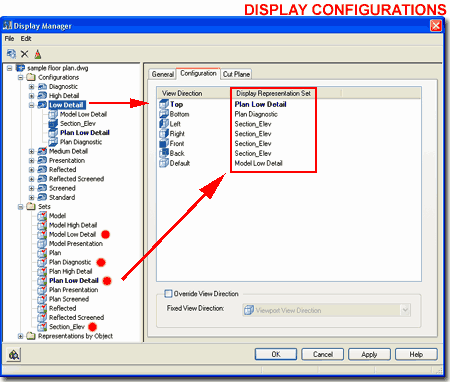Click the Section_Elev icon under Low Detail

pos(53,124)
